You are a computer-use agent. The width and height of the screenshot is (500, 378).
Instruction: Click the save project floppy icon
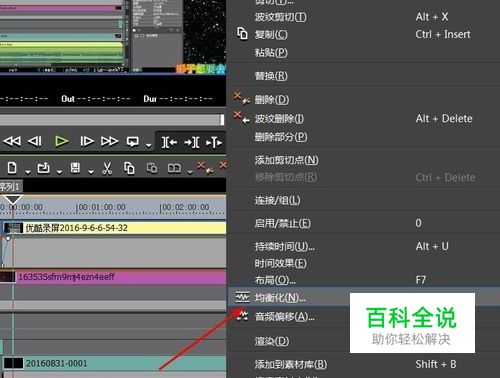[75, 168]
